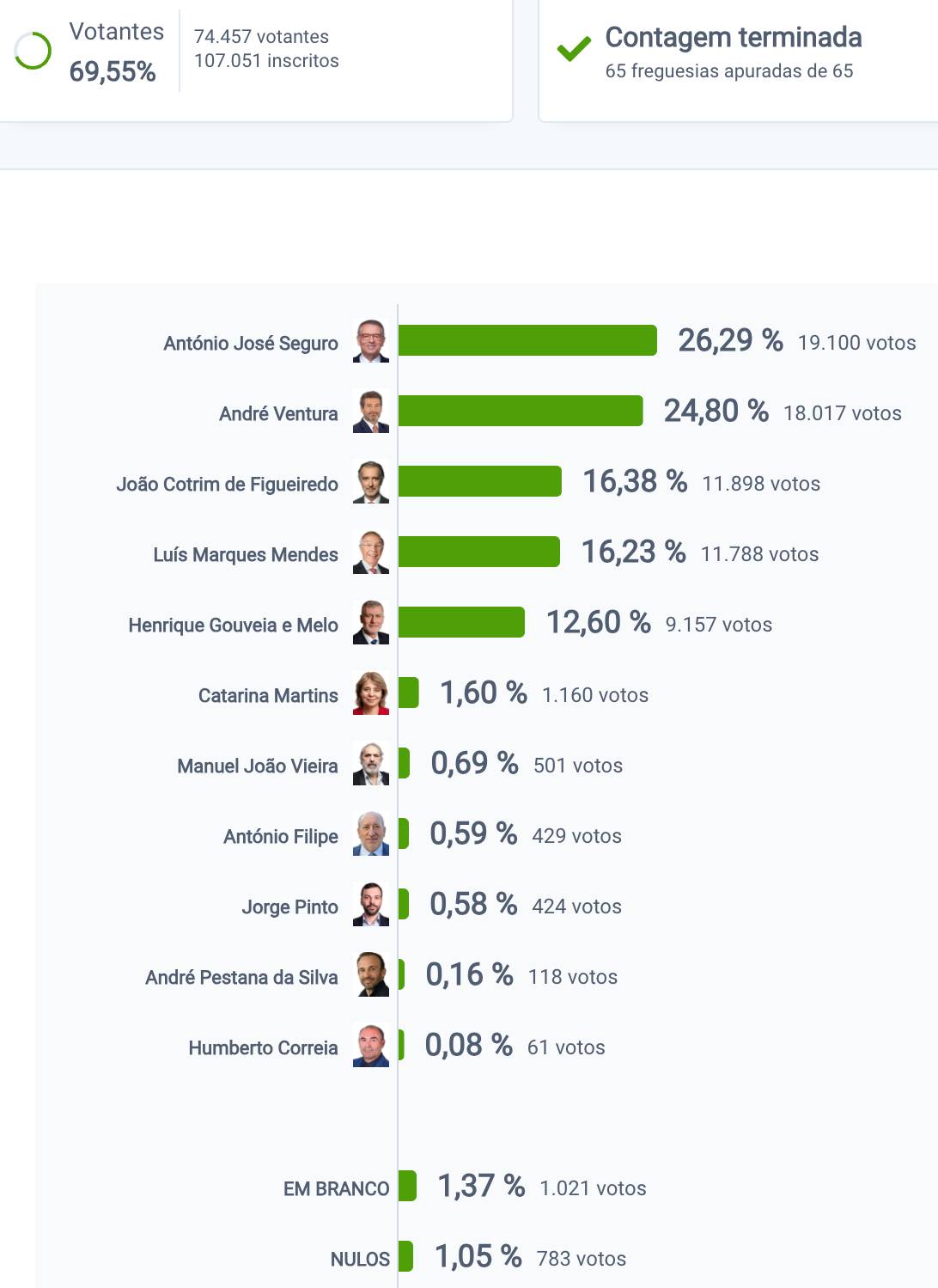The image size is (938, 1288).
Task: Click the circular turnout progress ring
Action: [x=33, y=51]
